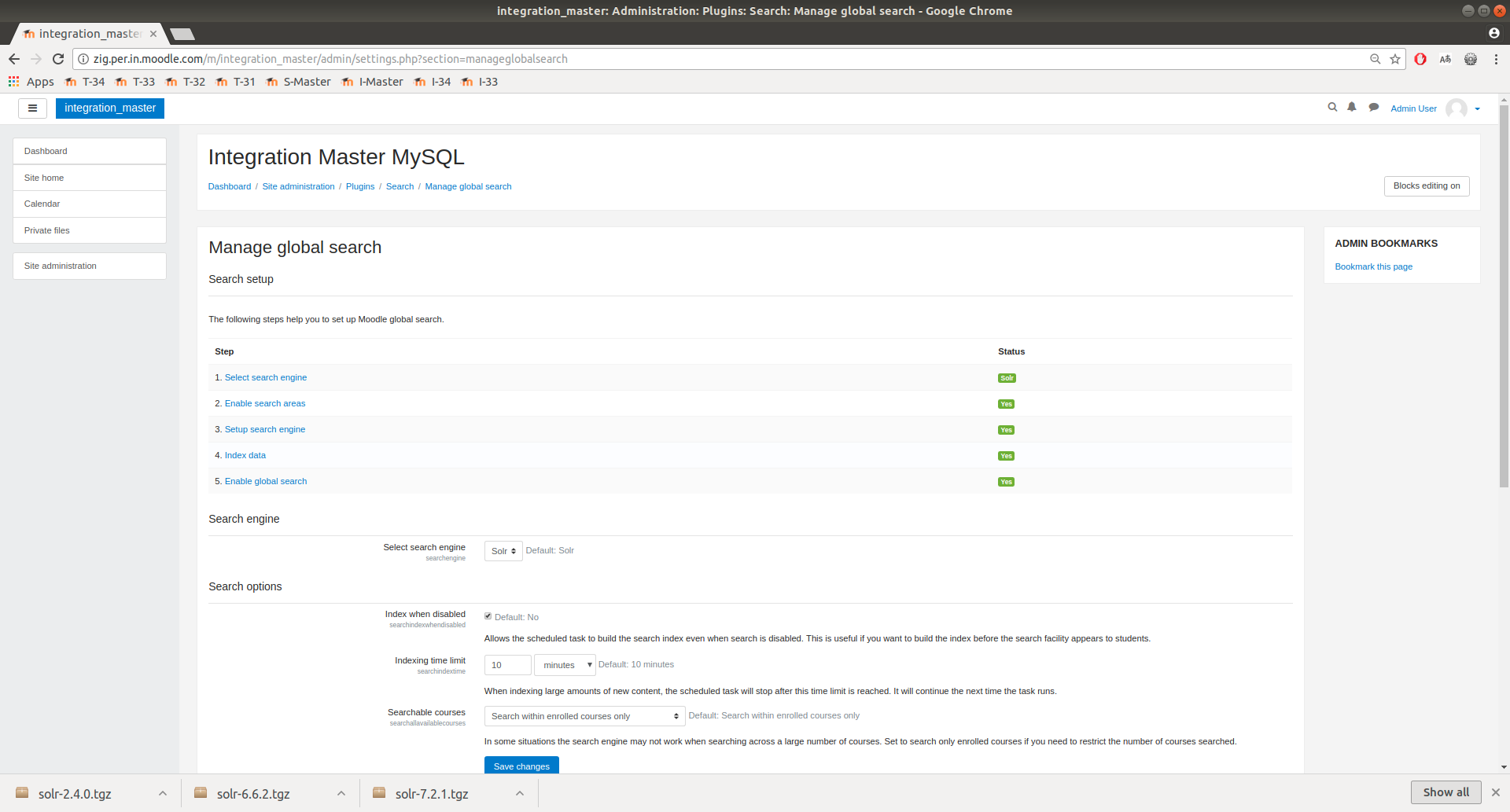Close the integration_master browser tab

pyautogui.click(x=153, y=34)
